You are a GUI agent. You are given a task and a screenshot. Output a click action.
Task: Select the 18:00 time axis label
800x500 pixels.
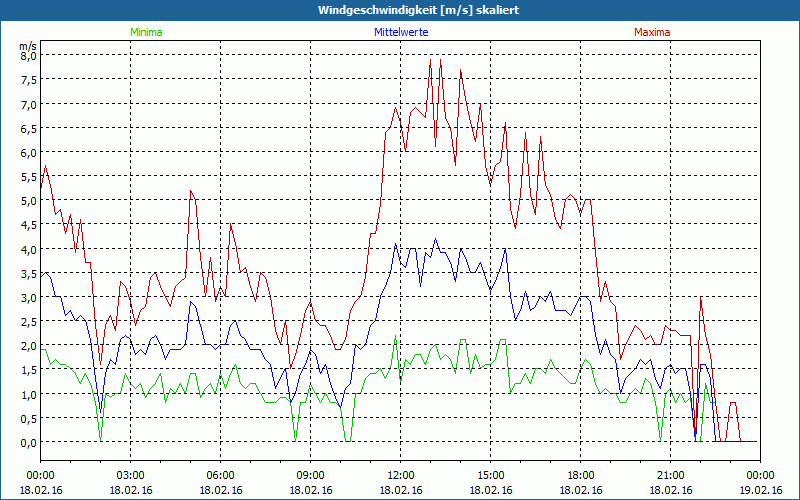[580, 475]
